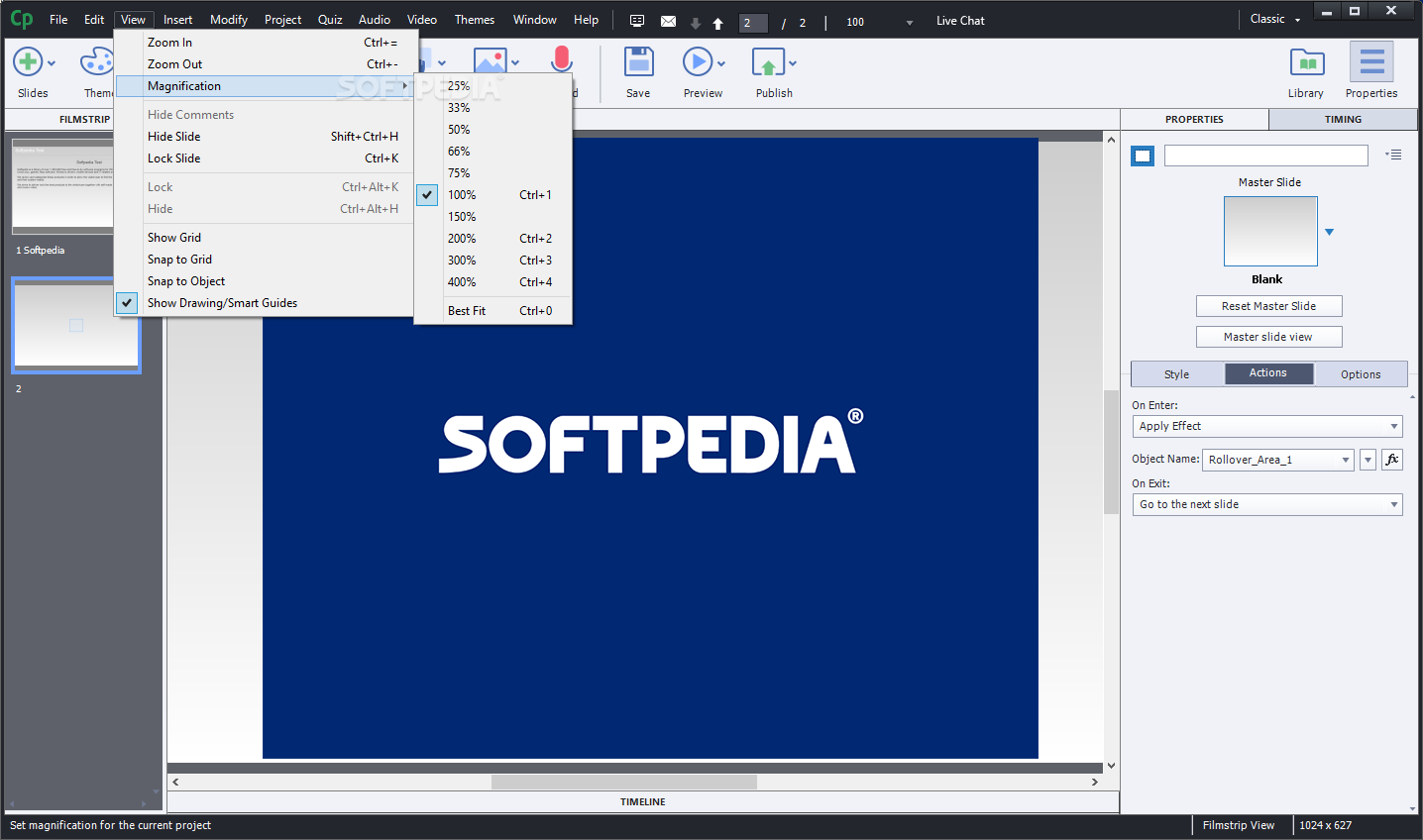The width and height of the screenshot is (1423, 840).
Task: Go to next slide with down arrow
Action: (x=696, y=23)
